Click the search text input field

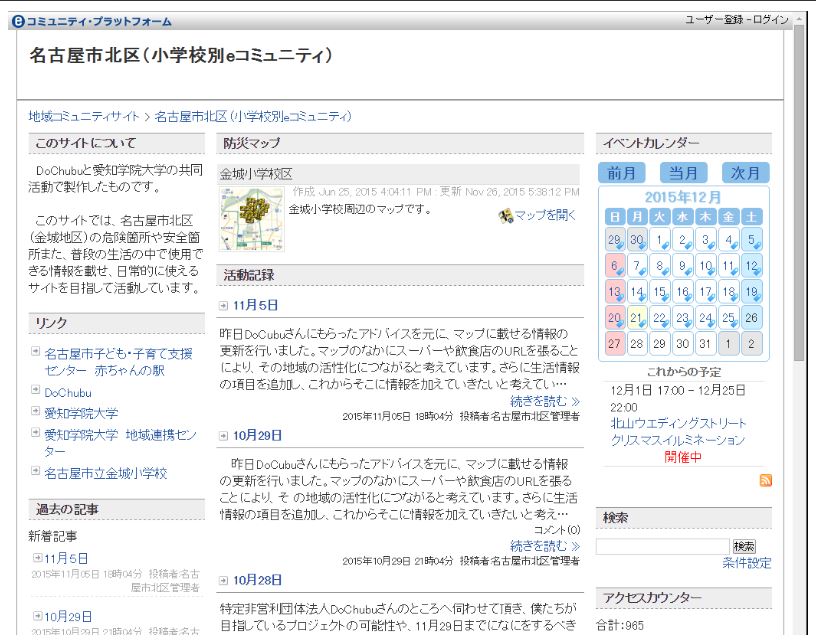coord(662,547)
